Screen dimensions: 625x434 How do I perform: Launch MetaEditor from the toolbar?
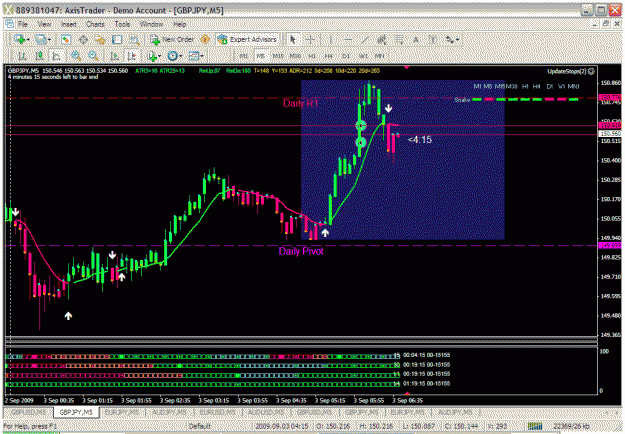pyautogui.click(x=205, y=39)
